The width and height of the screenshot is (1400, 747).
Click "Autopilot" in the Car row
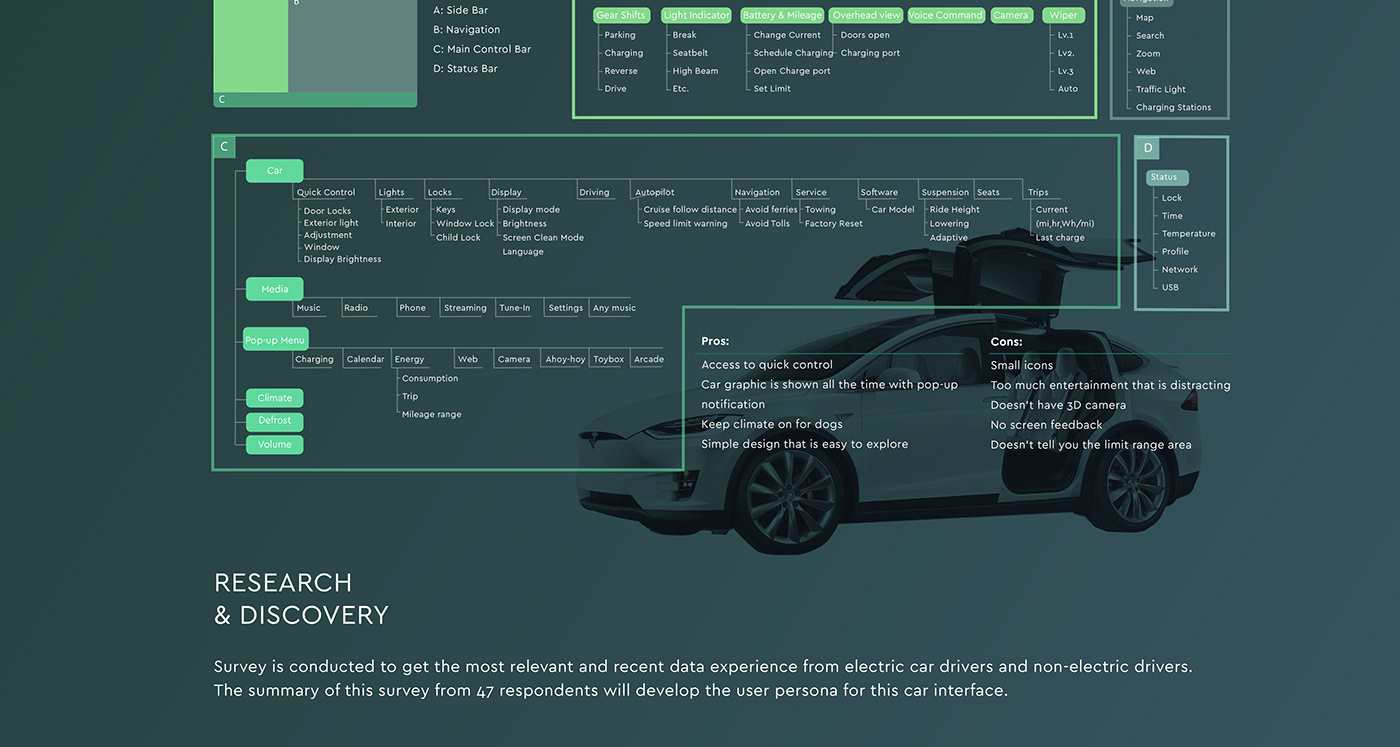point(655,192)
